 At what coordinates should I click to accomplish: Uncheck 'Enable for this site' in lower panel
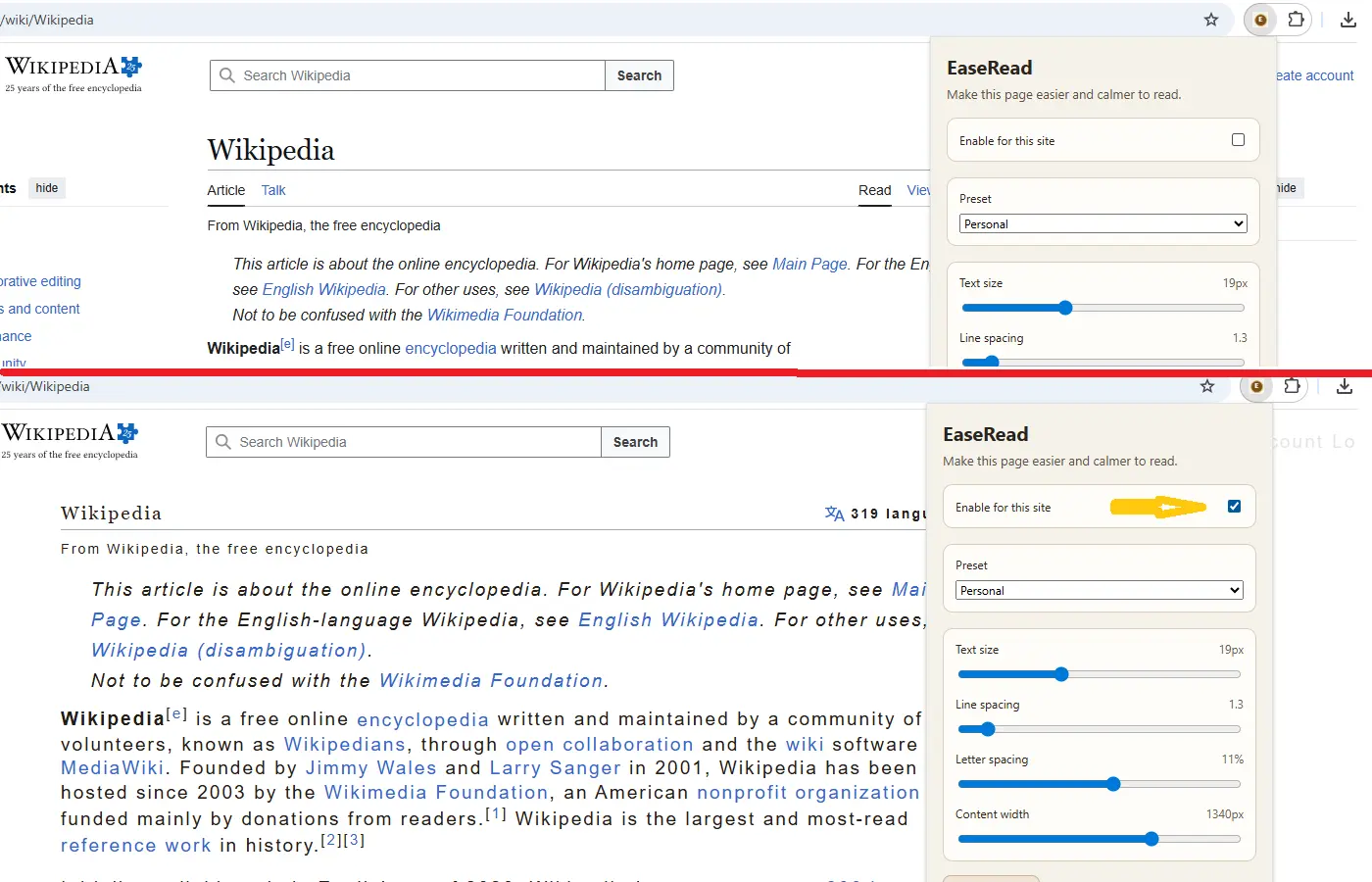[x=1234, y=506]
